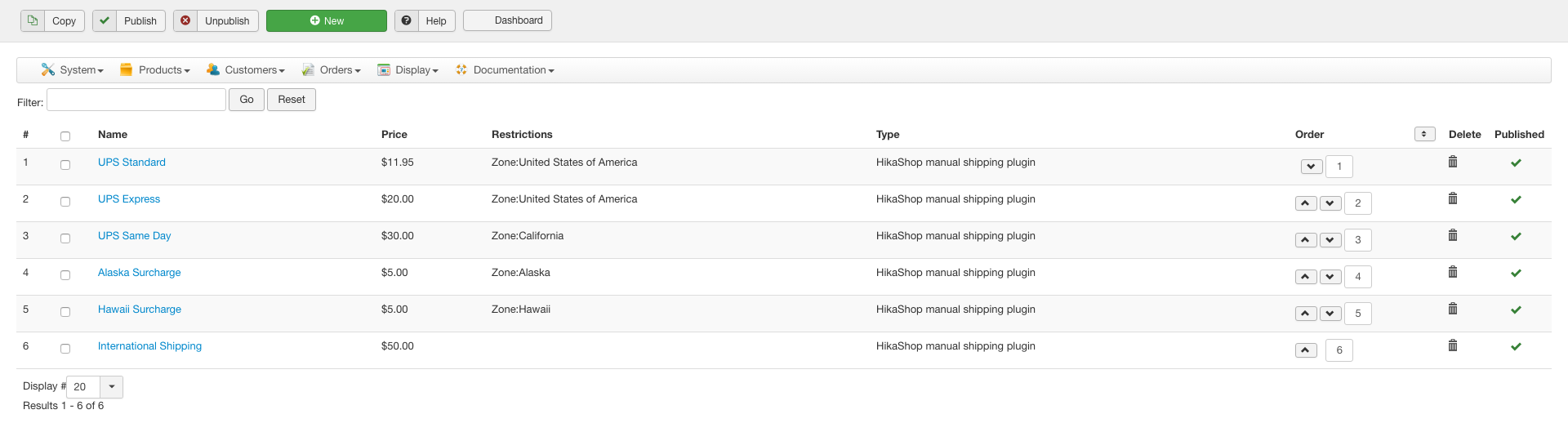Click the green New button
The width and height of the screenshot is (1568, 441).
[327, 21]
